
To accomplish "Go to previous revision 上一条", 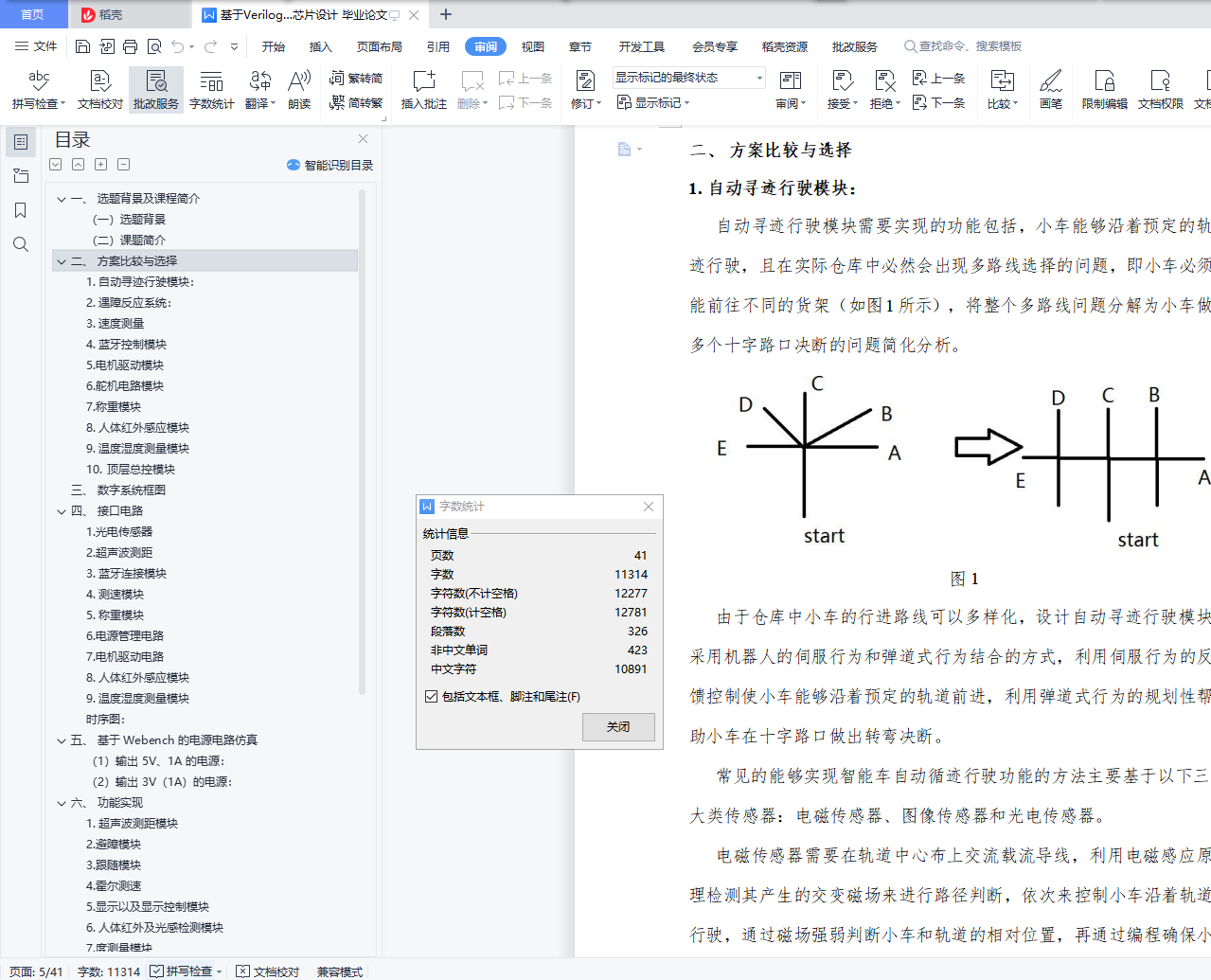I will 938,79.
